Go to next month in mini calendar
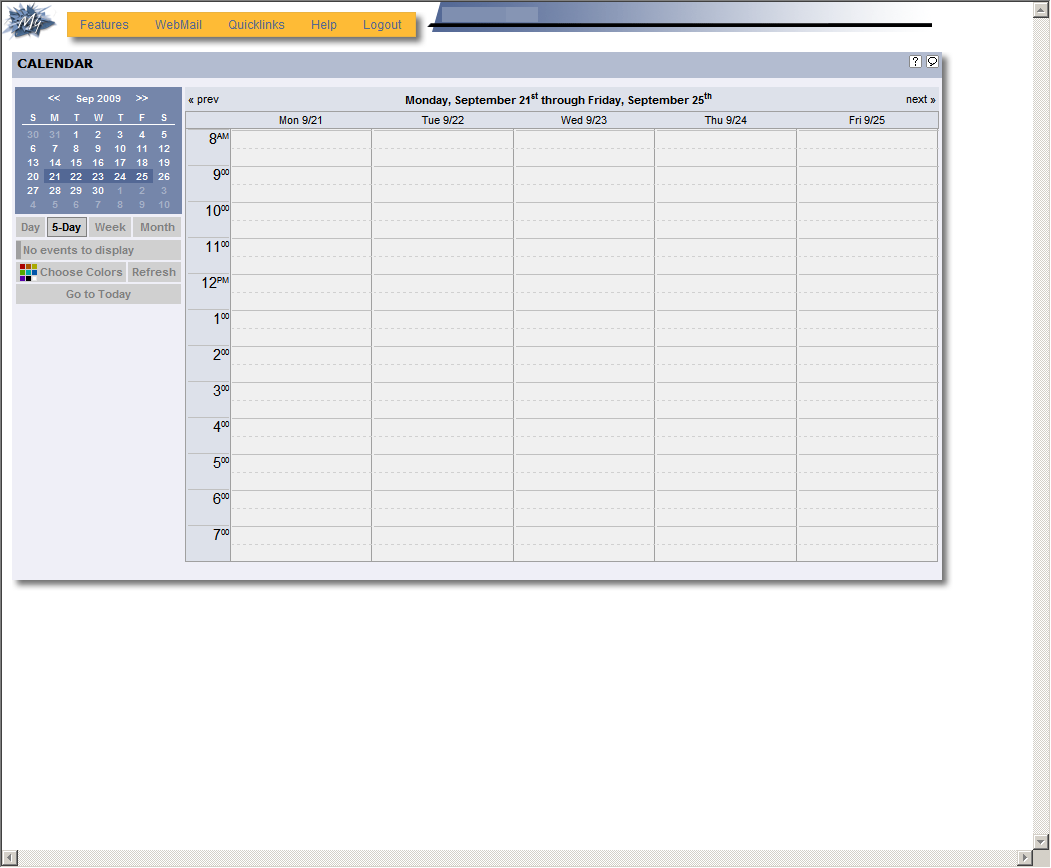Viewport: 1051px width, 868px height. point(142,98)
